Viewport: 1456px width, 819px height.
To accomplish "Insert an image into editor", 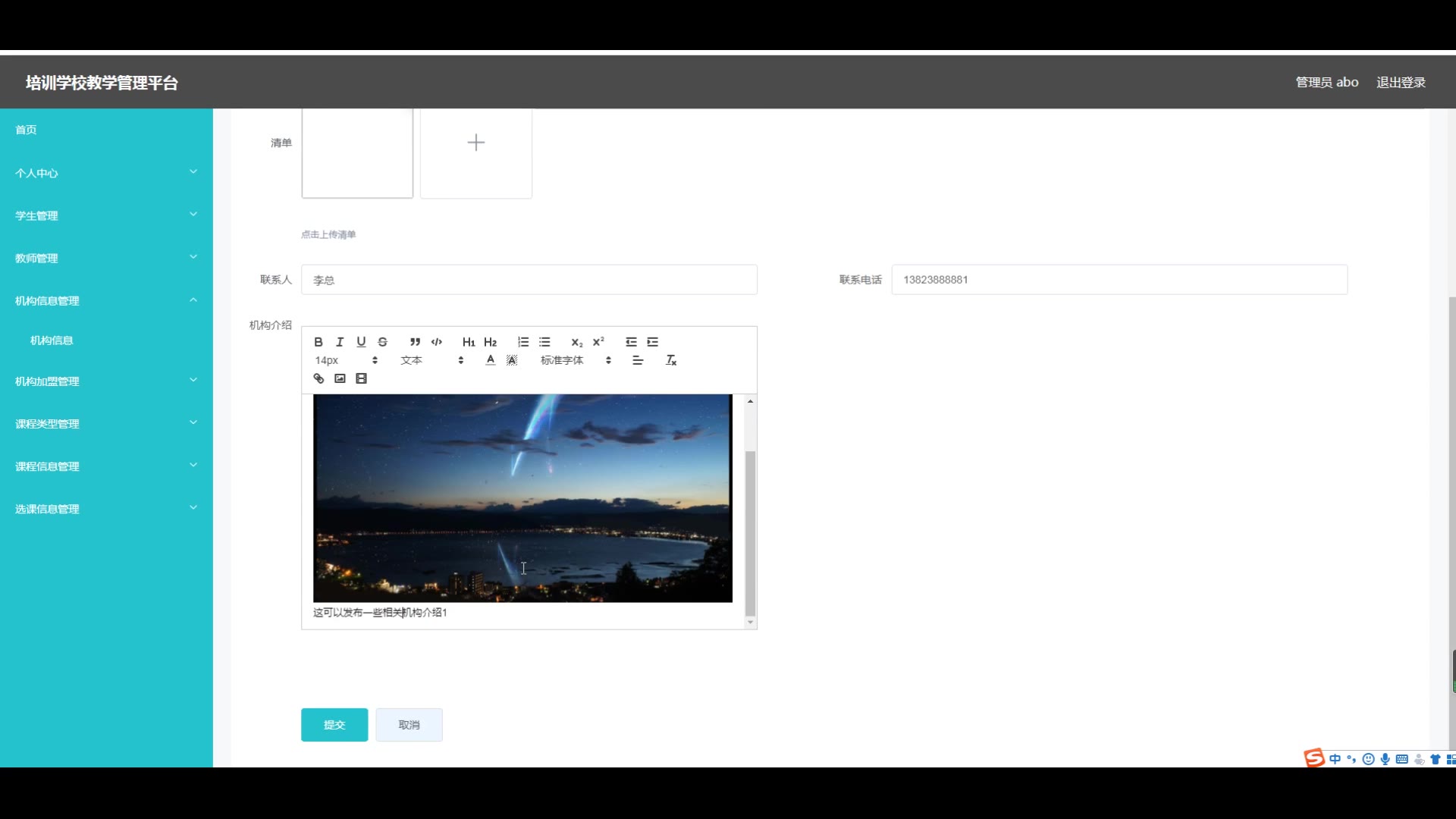I will coord(340,378).
